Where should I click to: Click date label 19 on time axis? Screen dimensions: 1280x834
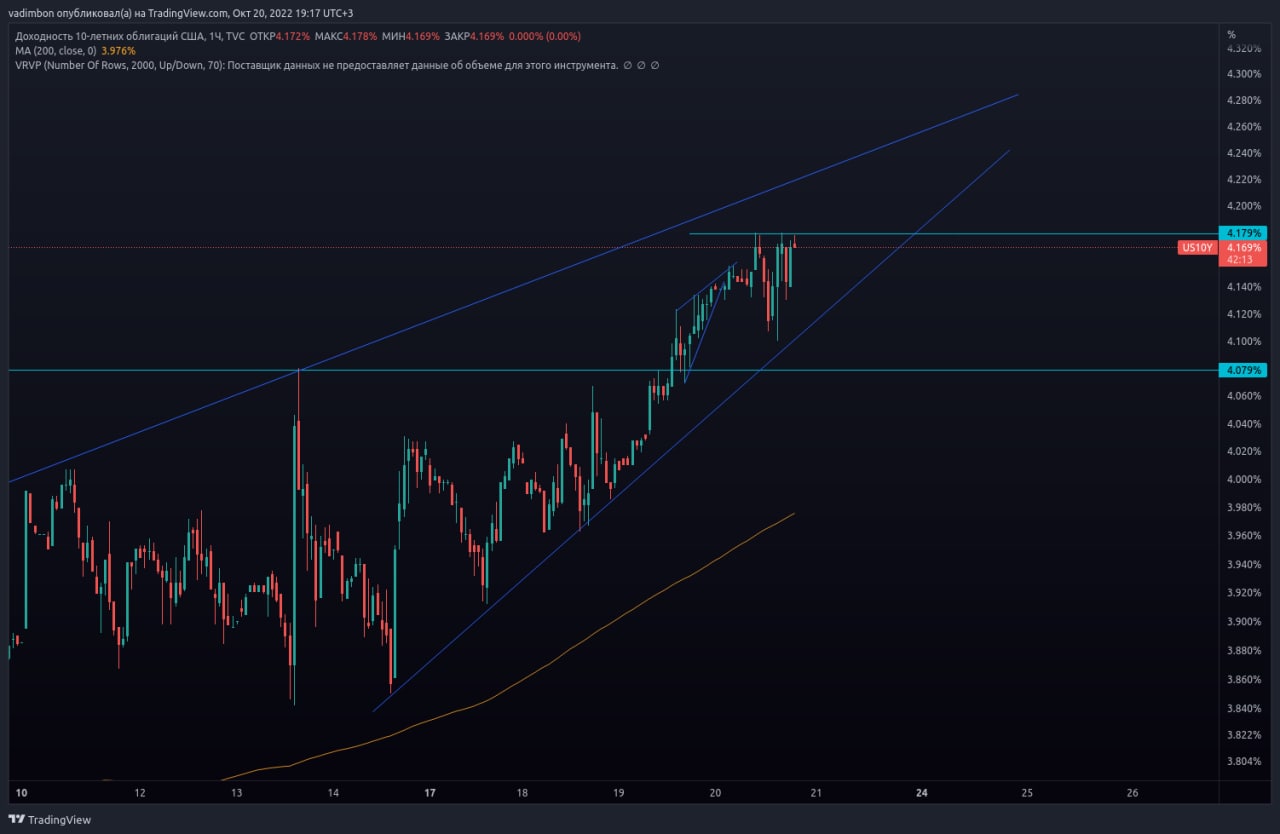pos(619,793)
